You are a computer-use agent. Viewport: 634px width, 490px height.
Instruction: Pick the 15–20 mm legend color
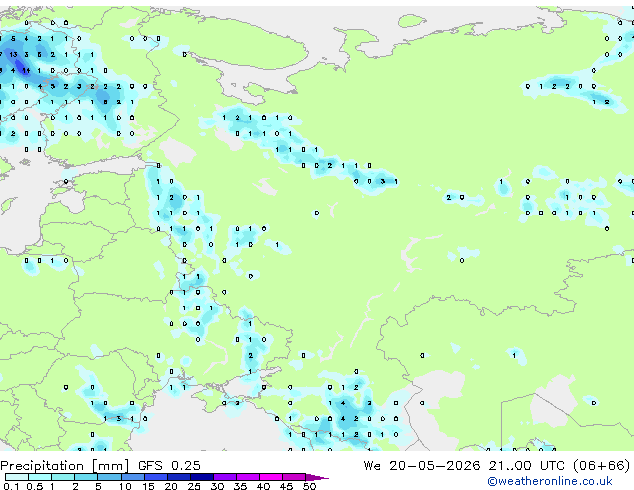coord(155,477)
